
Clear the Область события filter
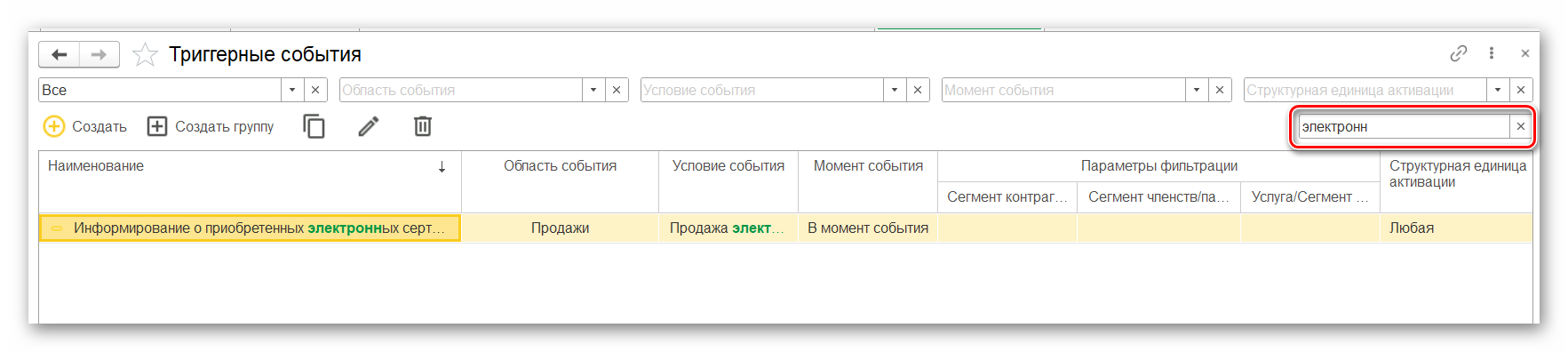click(x=617, y=90)
